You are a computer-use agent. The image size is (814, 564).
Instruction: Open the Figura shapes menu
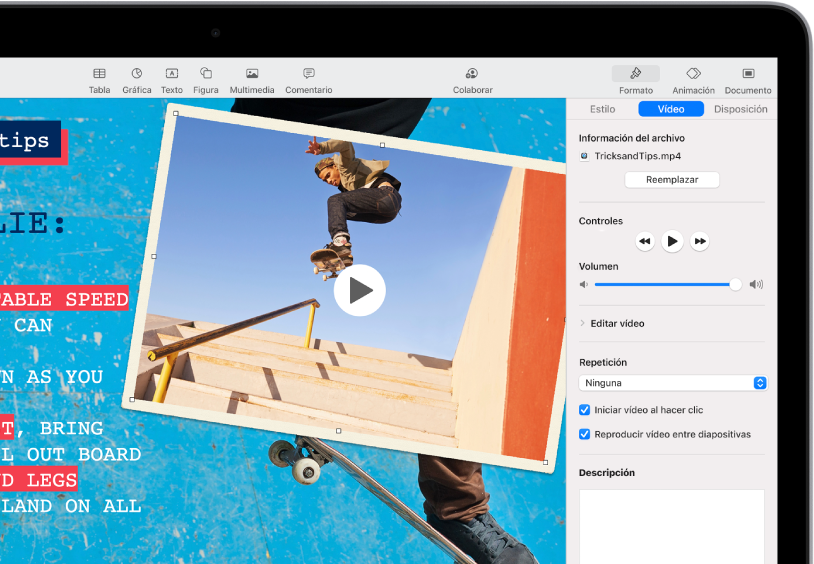[206, 74]
